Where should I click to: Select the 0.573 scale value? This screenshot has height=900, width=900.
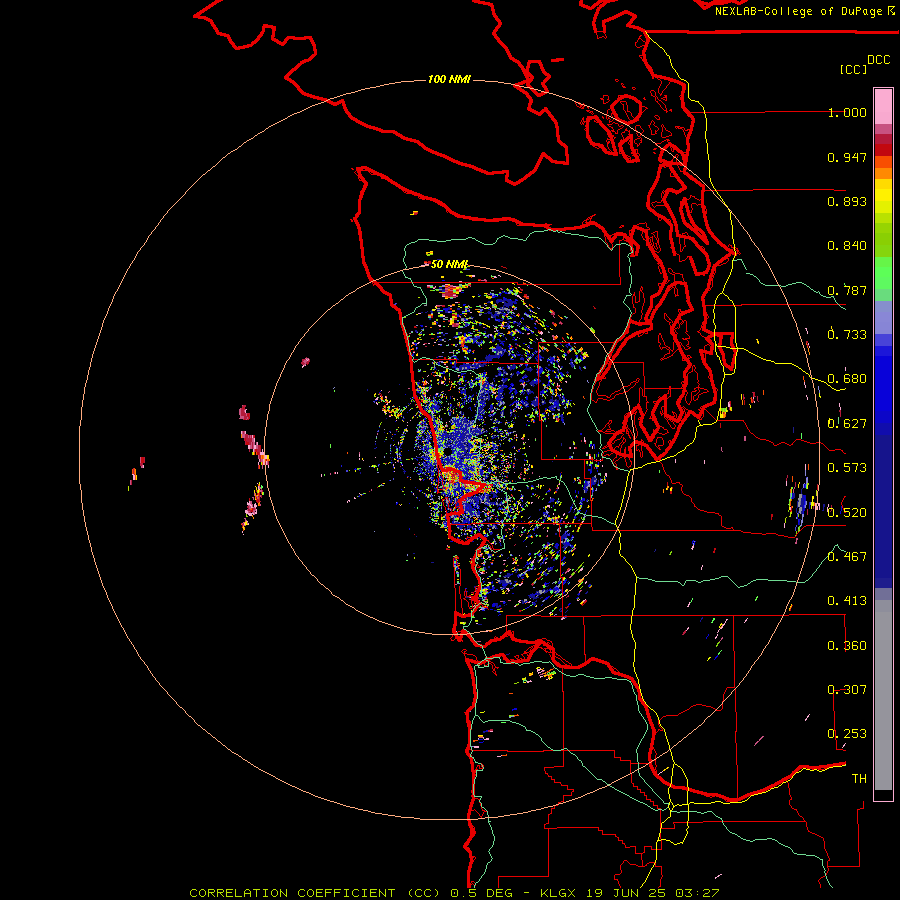tap(847, 468)
